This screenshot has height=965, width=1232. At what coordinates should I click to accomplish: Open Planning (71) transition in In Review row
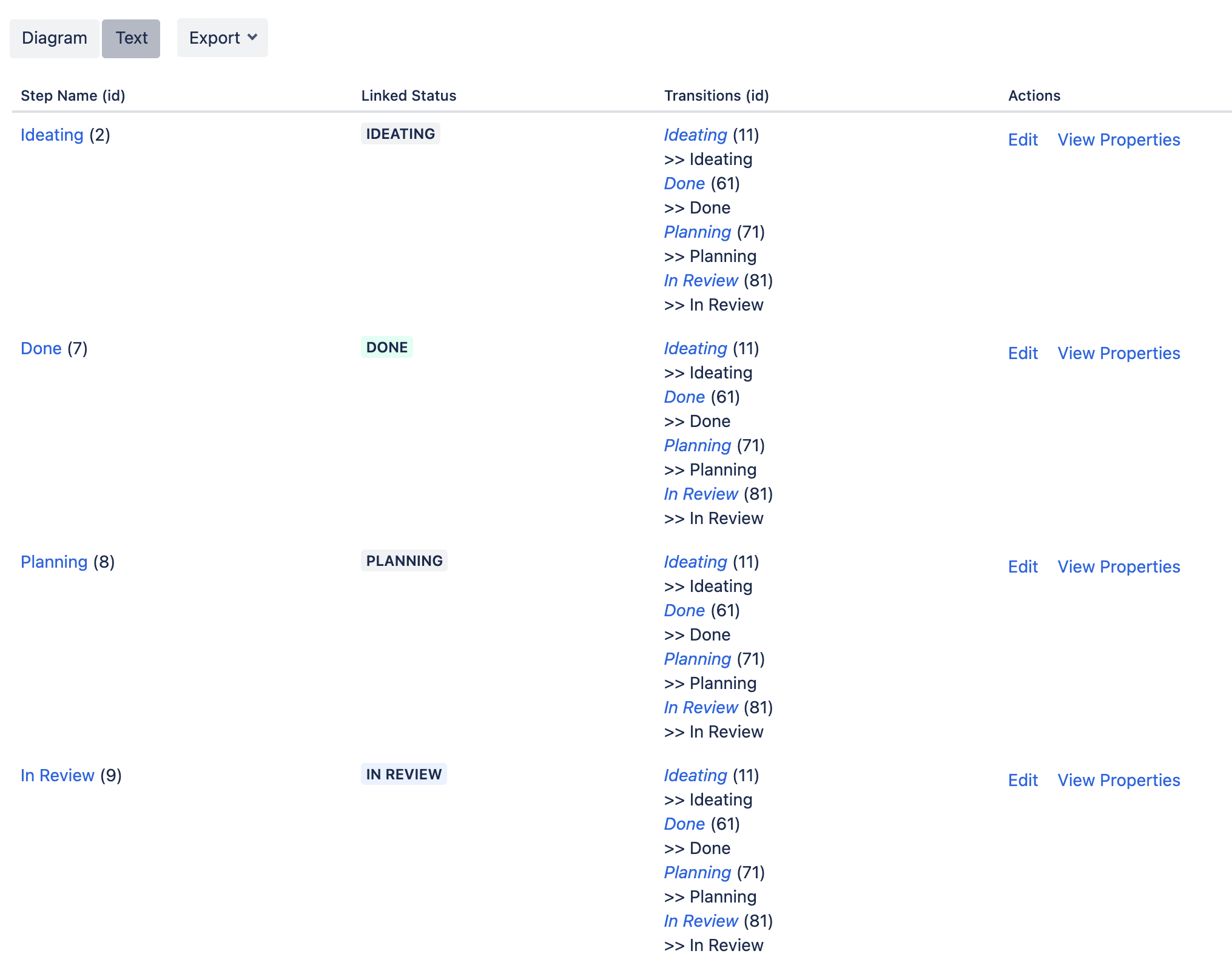click(698, 872)
